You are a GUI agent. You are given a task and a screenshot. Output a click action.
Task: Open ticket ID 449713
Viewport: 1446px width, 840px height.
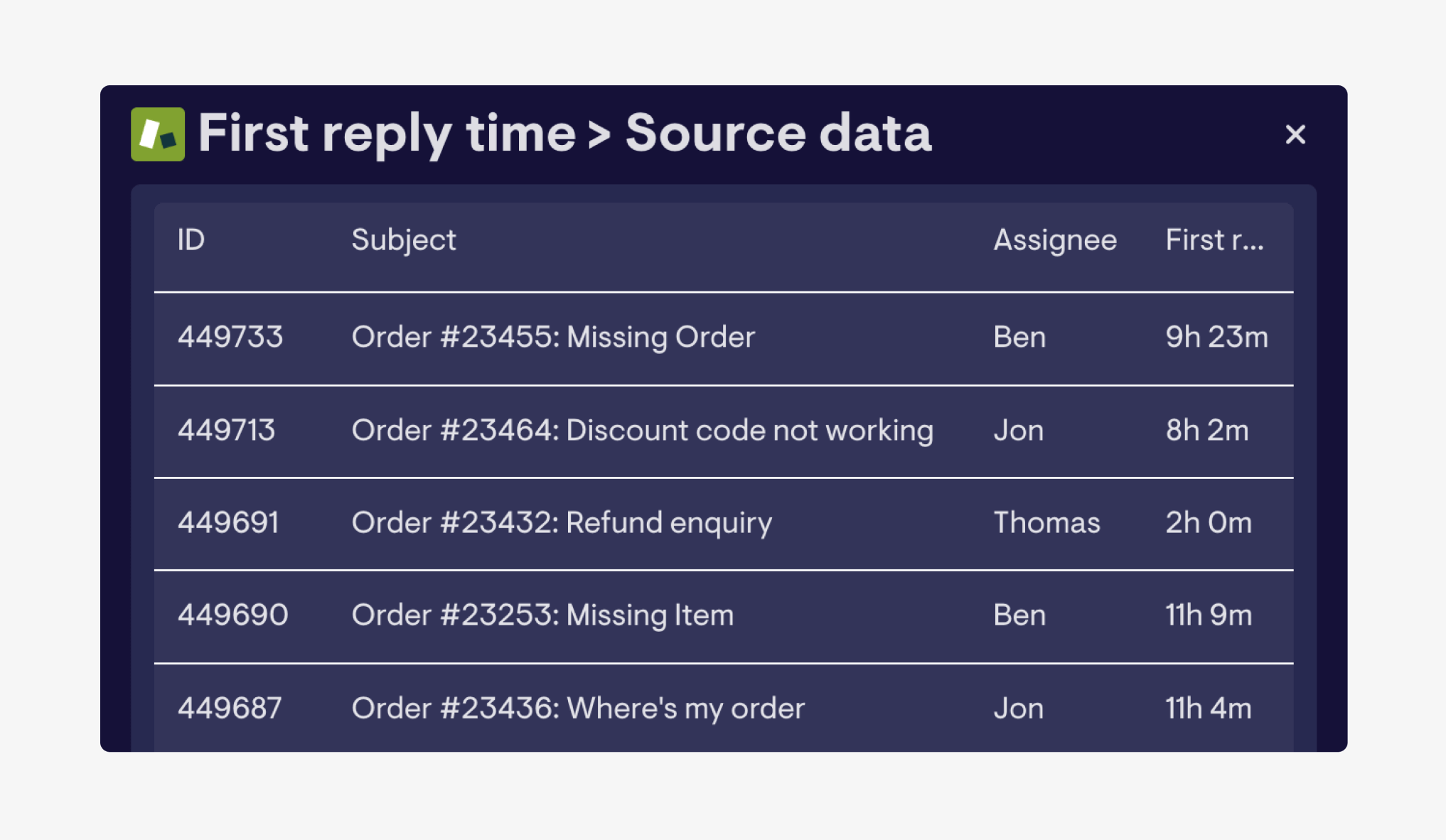[x=226, y=431]
